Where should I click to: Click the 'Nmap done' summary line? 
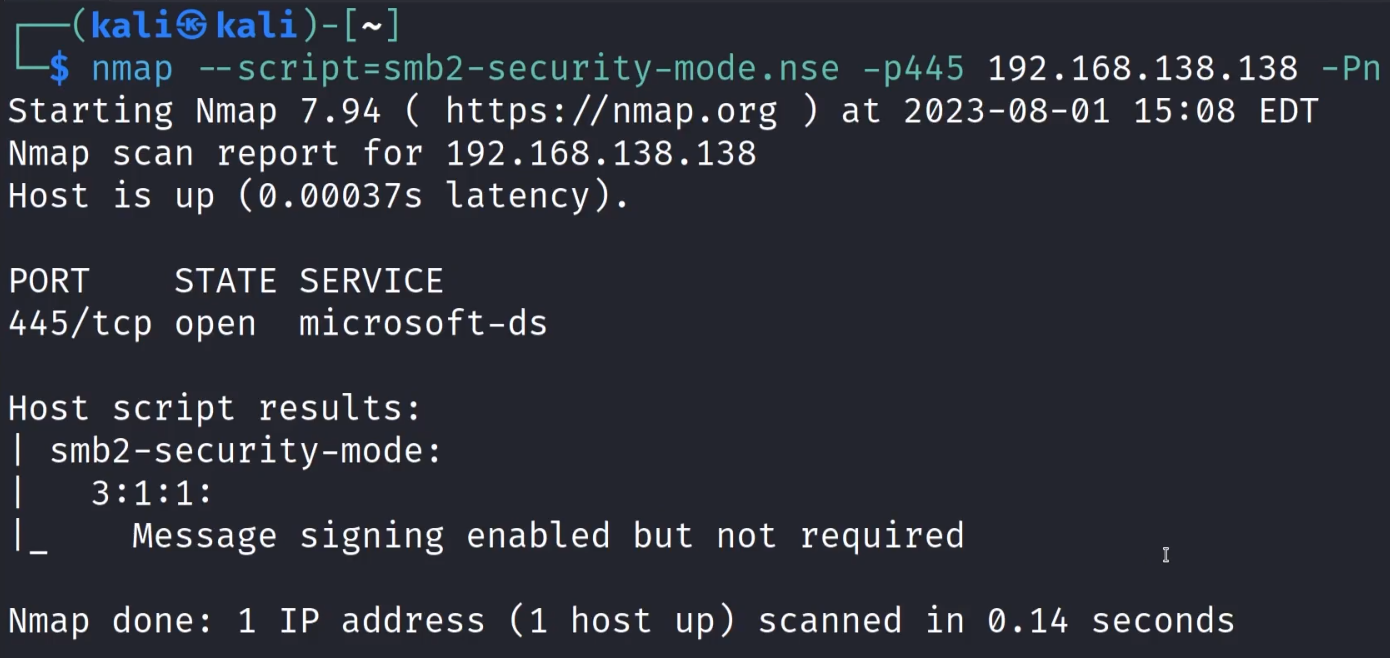pos(621,621)
